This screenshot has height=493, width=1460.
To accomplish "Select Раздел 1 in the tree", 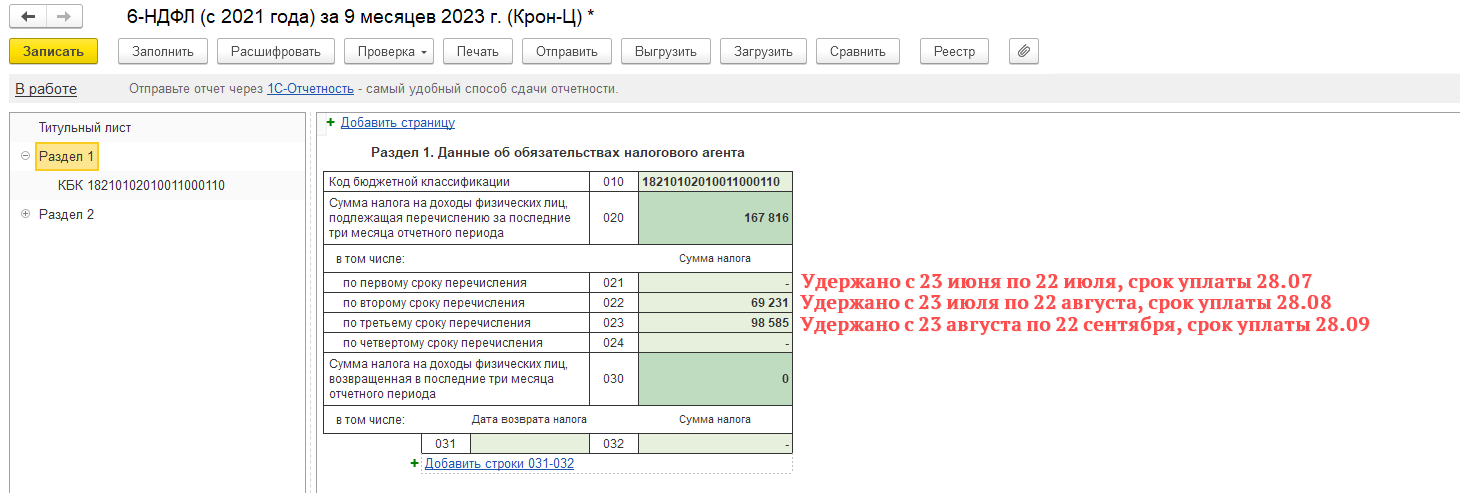I will click(67, 156).
